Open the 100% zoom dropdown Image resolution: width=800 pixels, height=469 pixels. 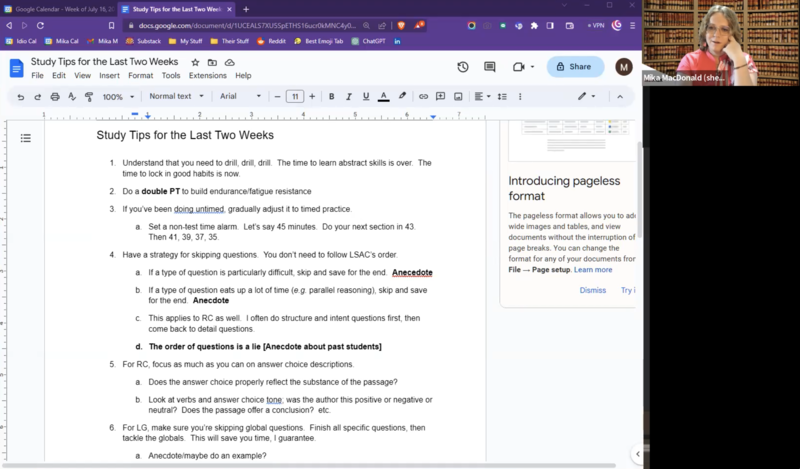116,97
